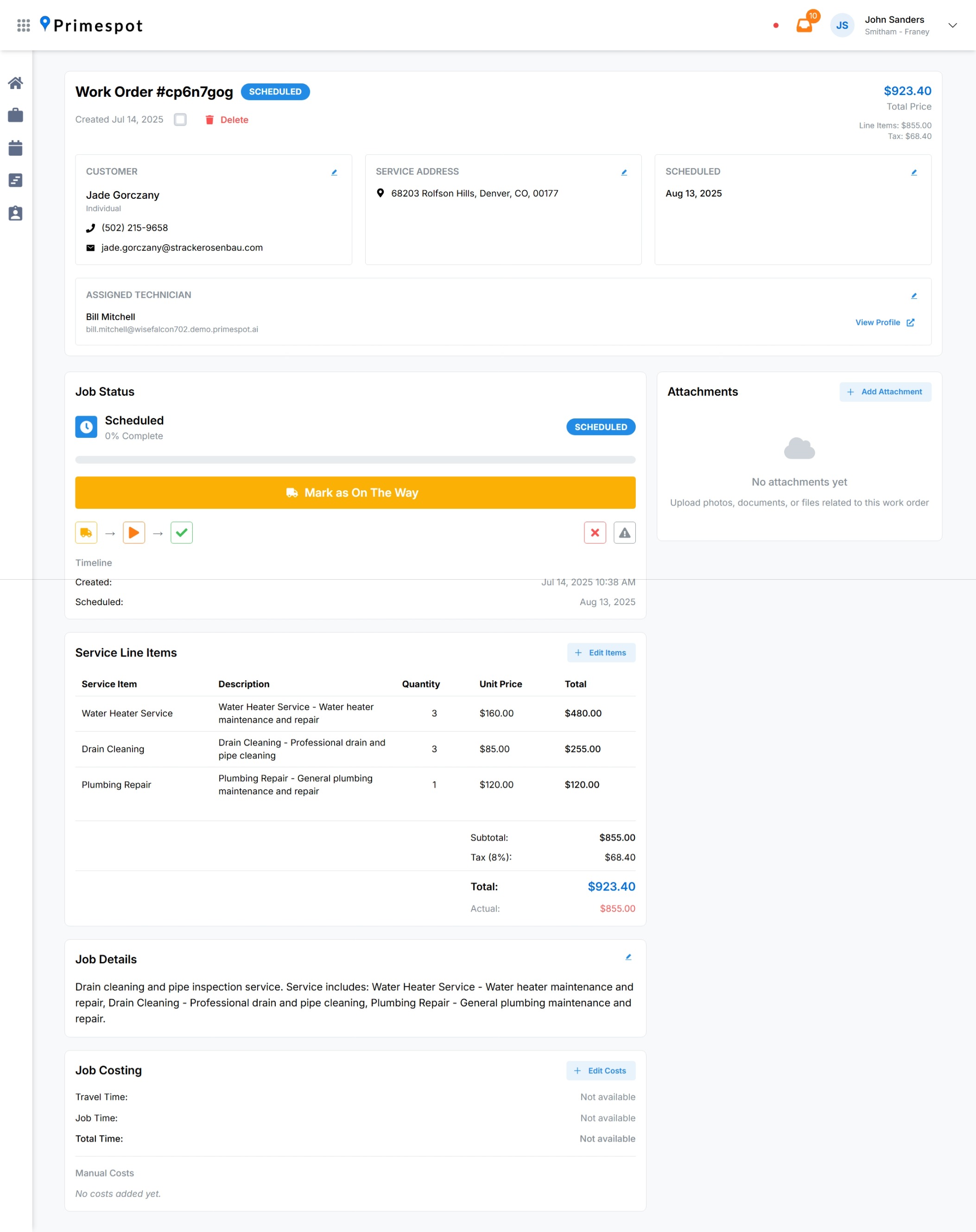Edit customer details pencil icon

coord(334,172)
